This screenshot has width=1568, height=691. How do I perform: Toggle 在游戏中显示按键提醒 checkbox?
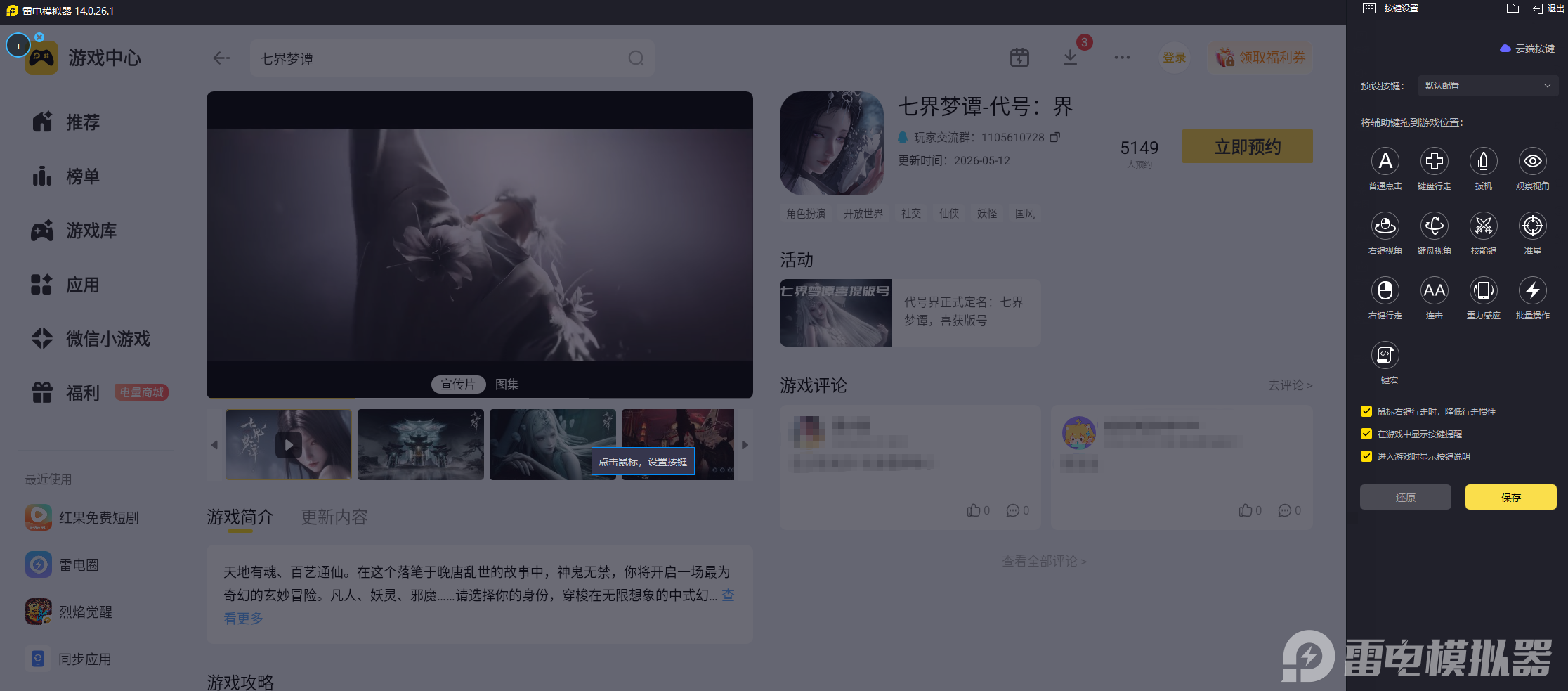pyautogui.click(x=1366, y=434)
